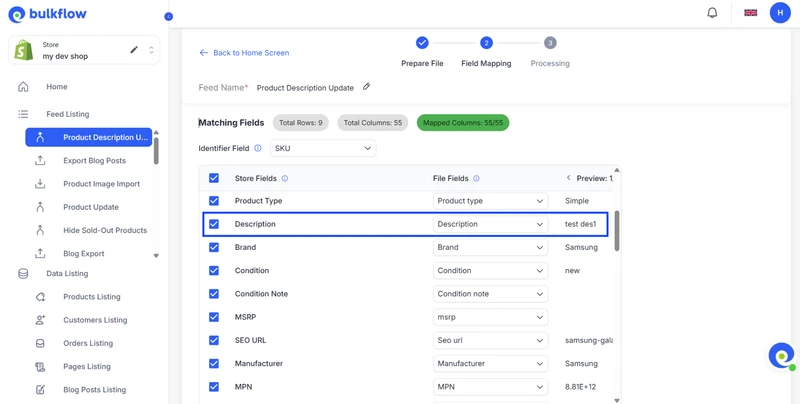The width and height of the screenshot is (800, 404).
Task: Uncheck the Brand checkbox
Action: [214, 247]
